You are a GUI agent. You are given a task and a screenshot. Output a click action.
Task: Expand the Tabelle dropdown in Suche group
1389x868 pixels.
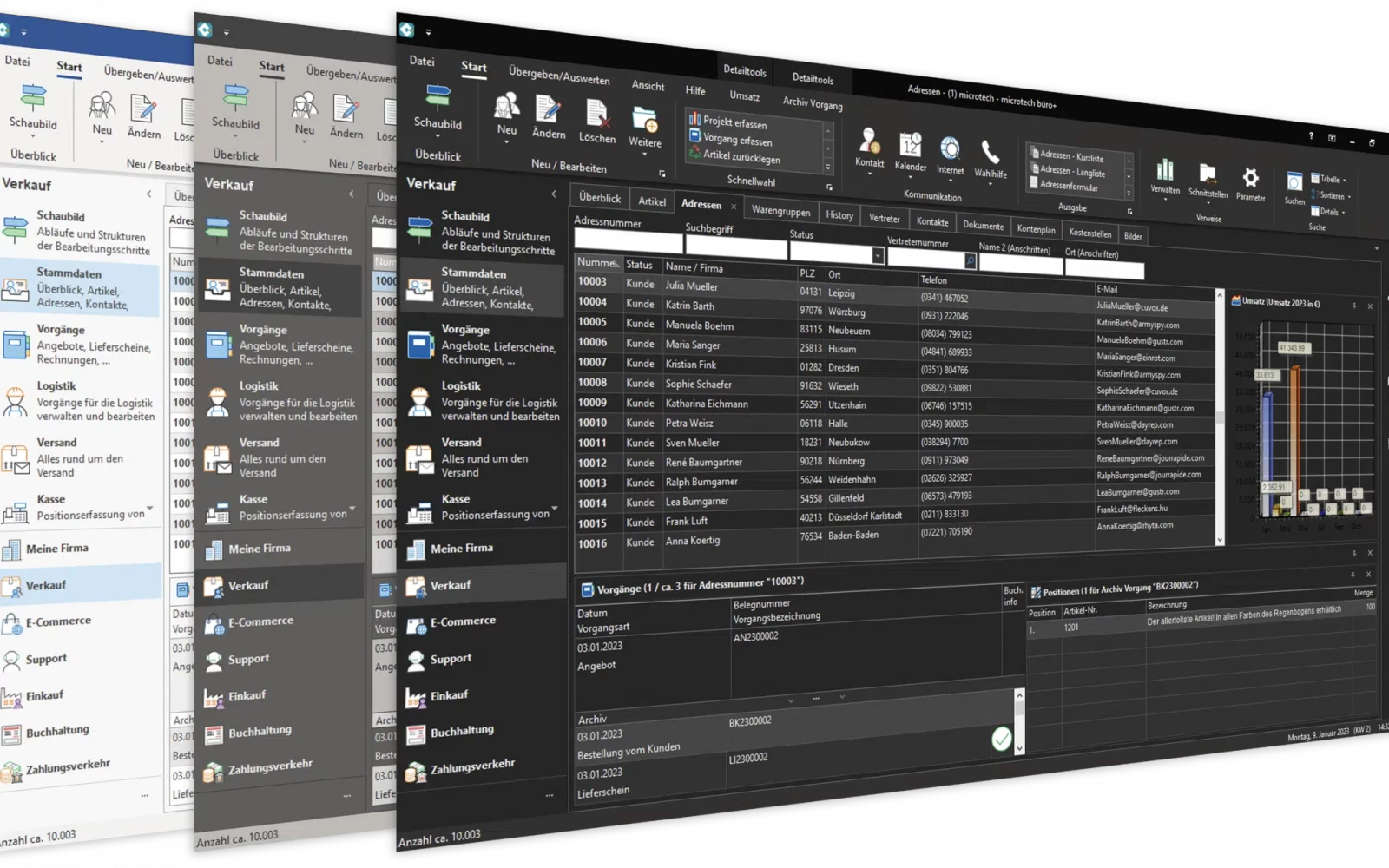click(1345, 181)
